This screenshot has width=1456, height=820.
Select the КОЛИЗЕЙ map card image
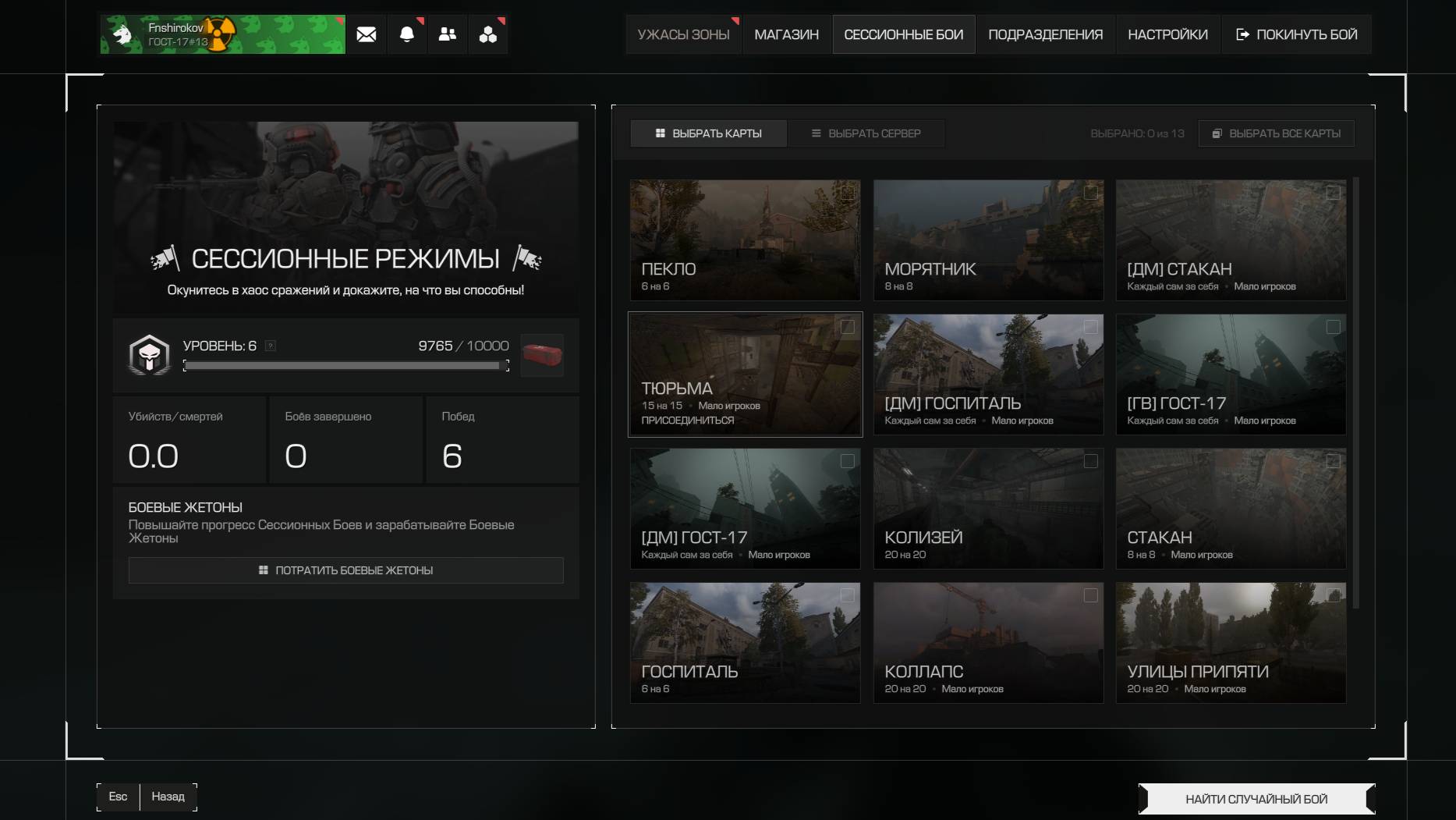coord(988,509)
